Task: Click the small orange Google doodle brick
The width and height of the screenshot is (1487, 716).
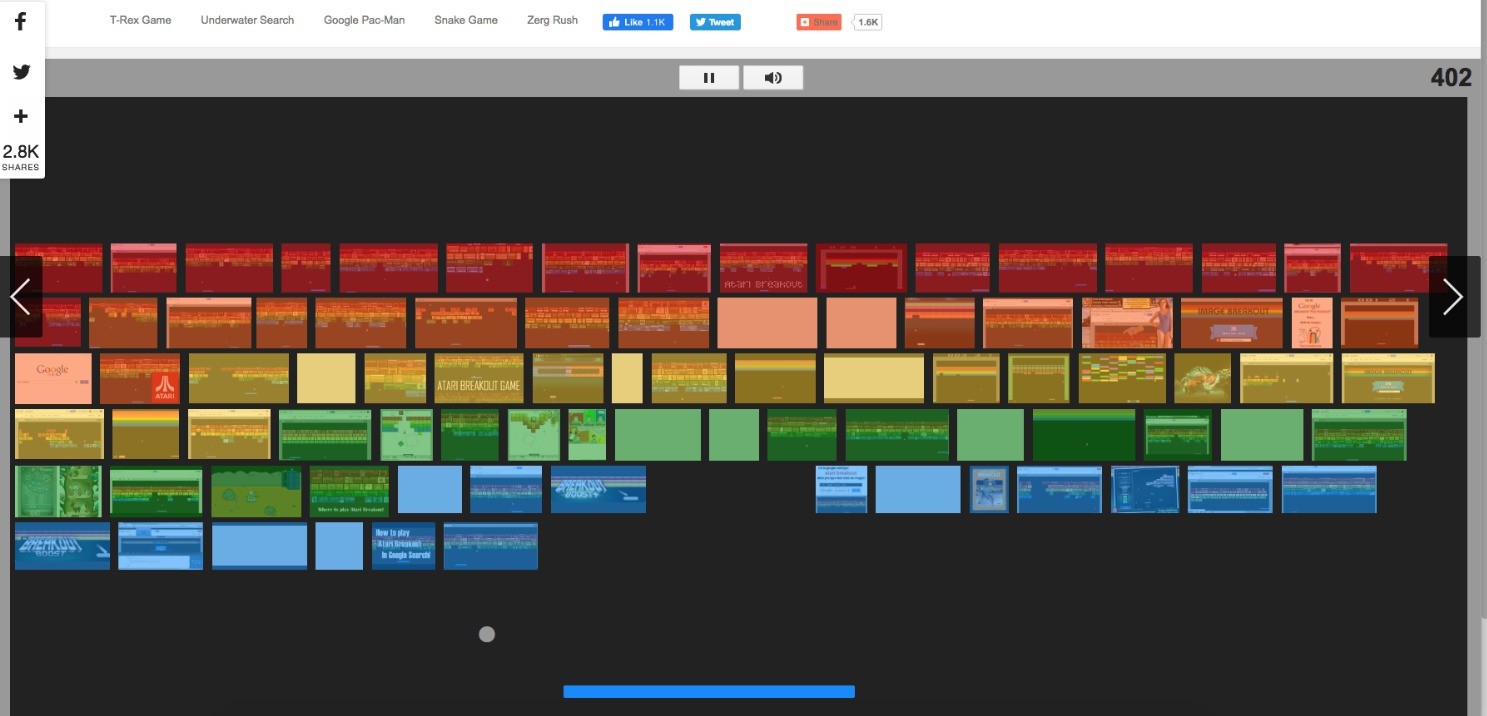Action: (1312, 322)
